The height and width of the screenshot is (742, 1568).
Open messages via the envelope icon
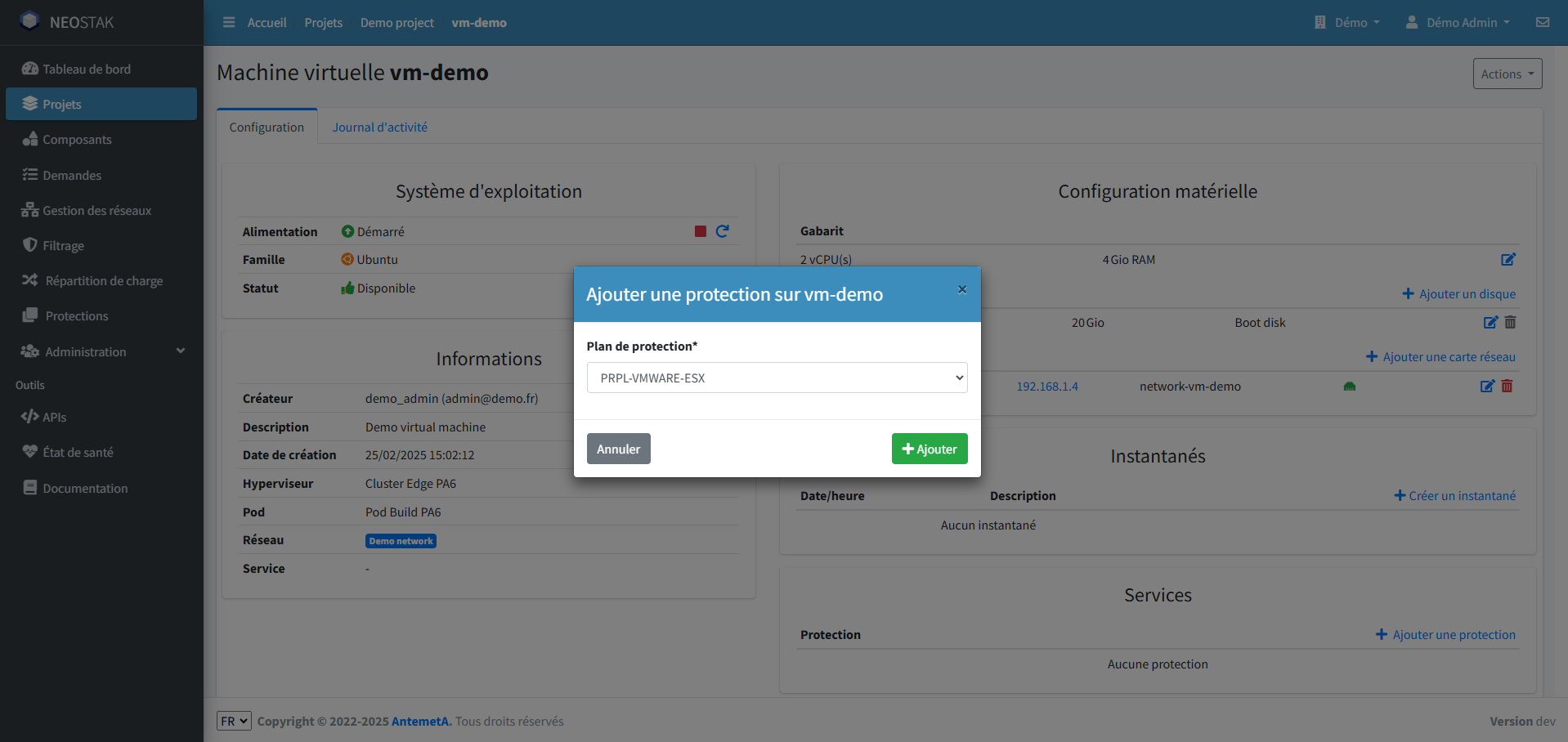pyautogui.click(x=1543, y=22)
